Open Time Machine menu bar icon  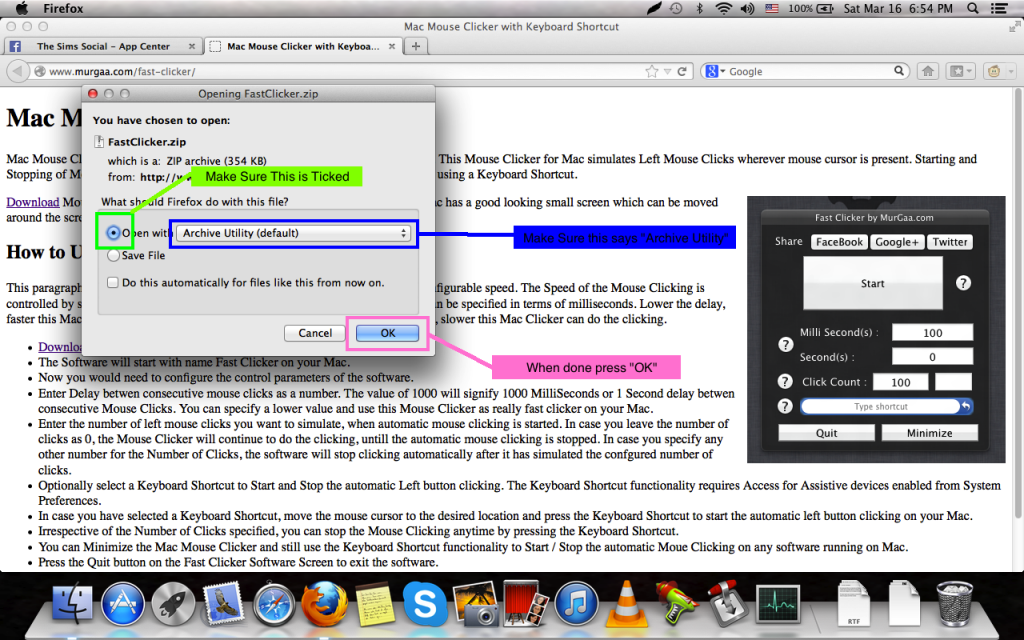tap(676, 8)
